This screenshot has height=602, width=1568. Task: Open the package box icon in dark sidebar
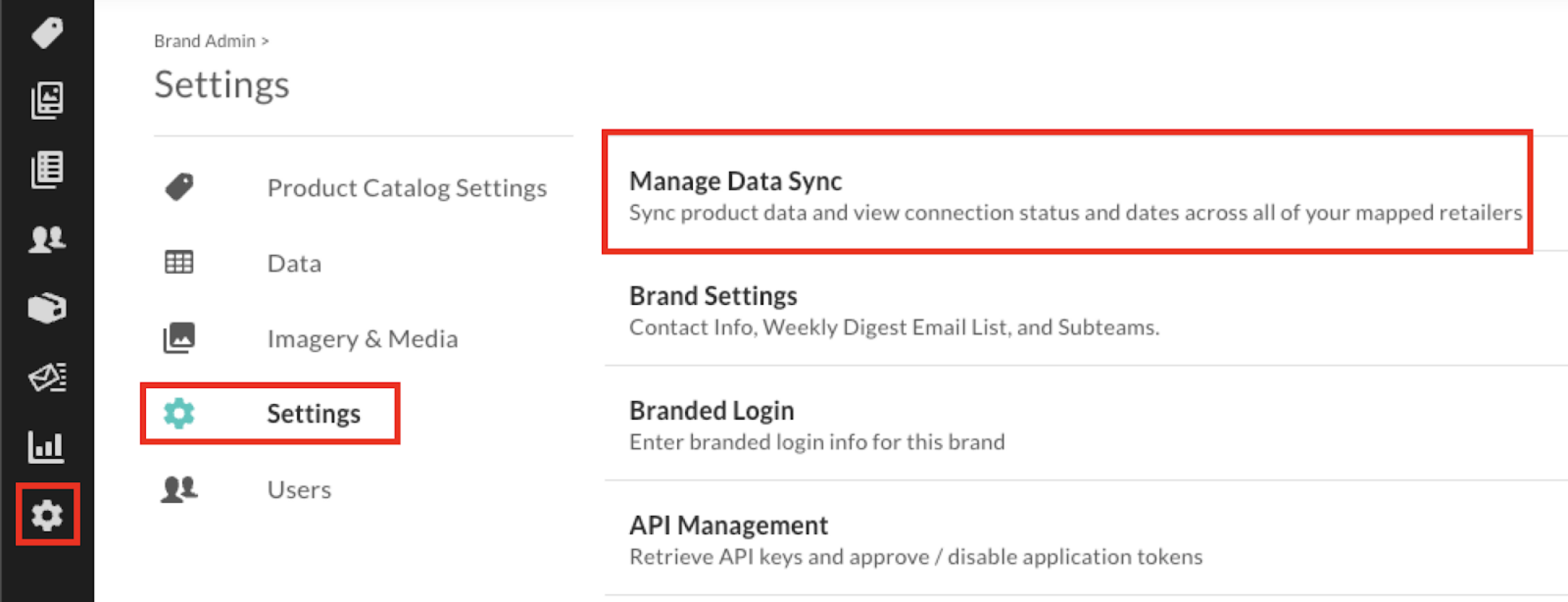pyautogui.click(x=47, y=308)
